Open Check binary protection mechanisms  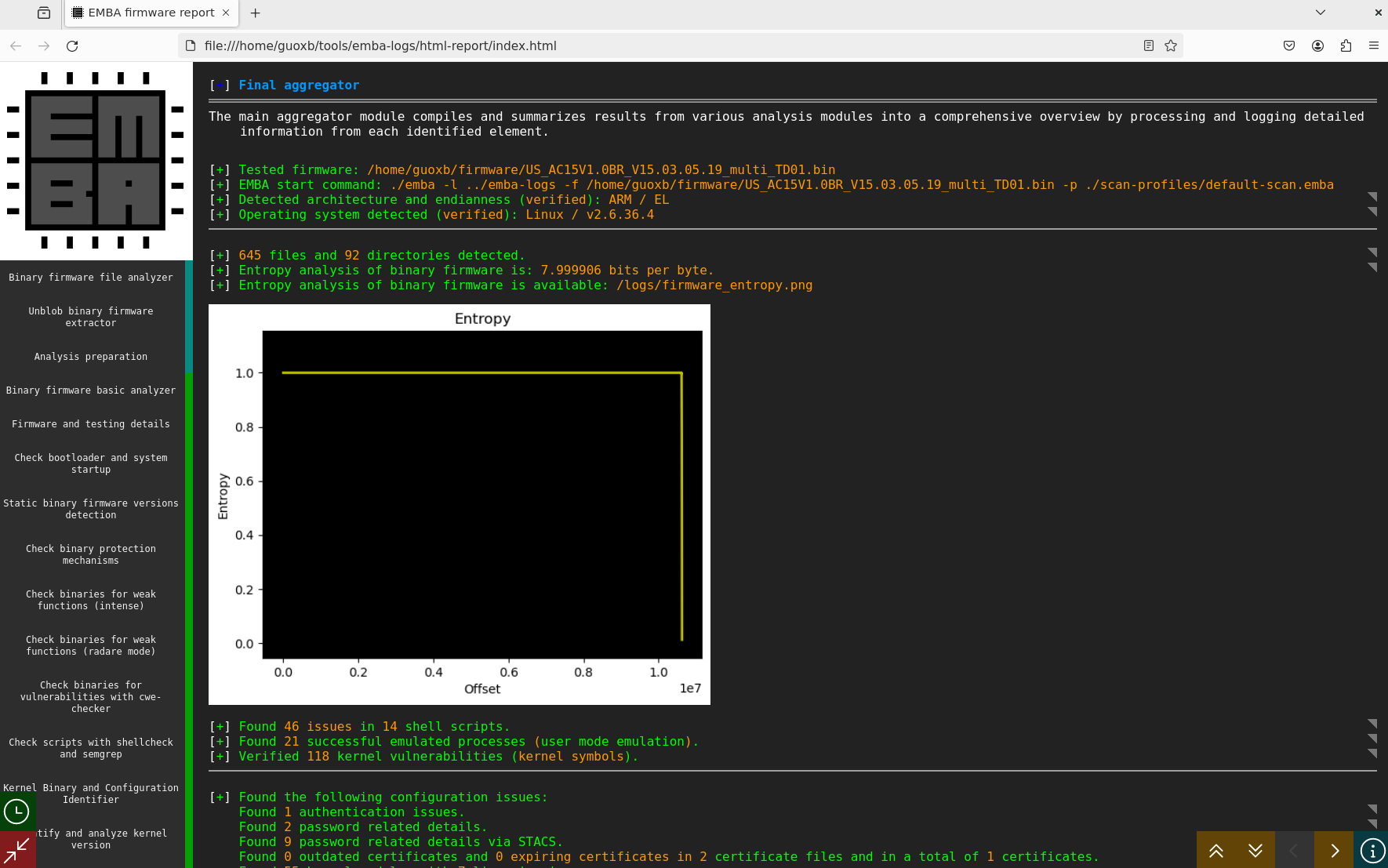point(91,554)
